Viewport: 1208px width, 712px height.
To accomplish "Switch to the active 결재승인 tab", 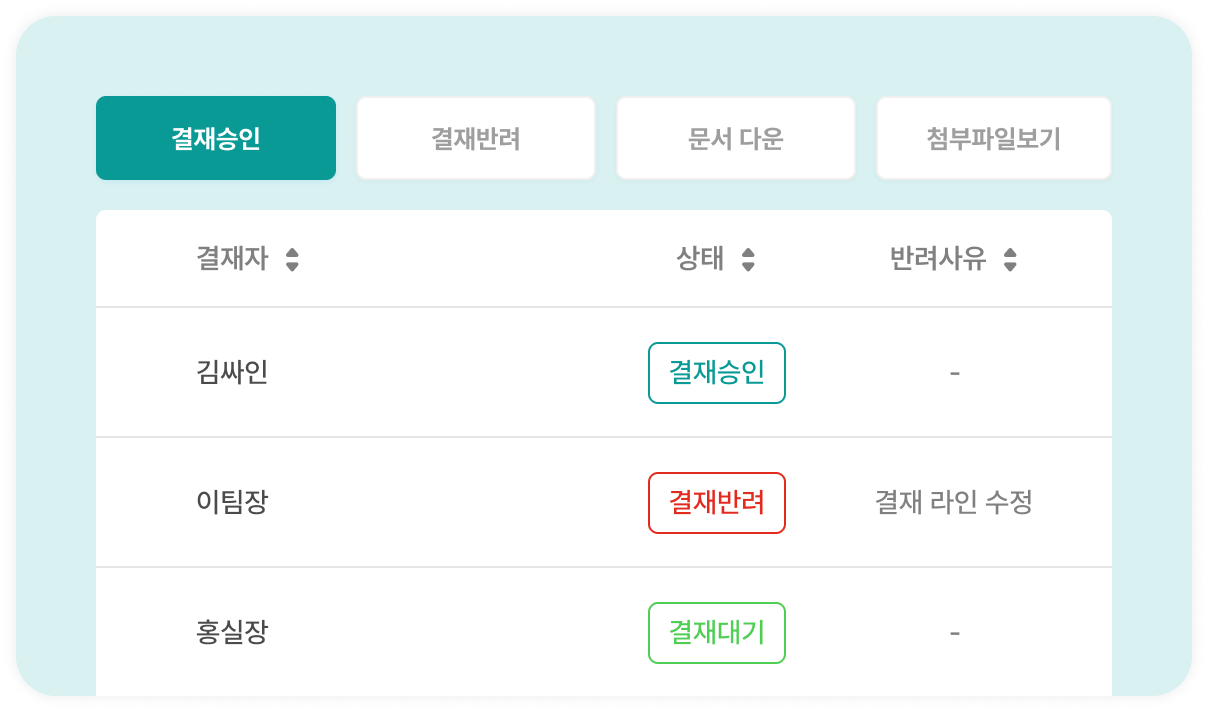I will click(x=215, y=137).
